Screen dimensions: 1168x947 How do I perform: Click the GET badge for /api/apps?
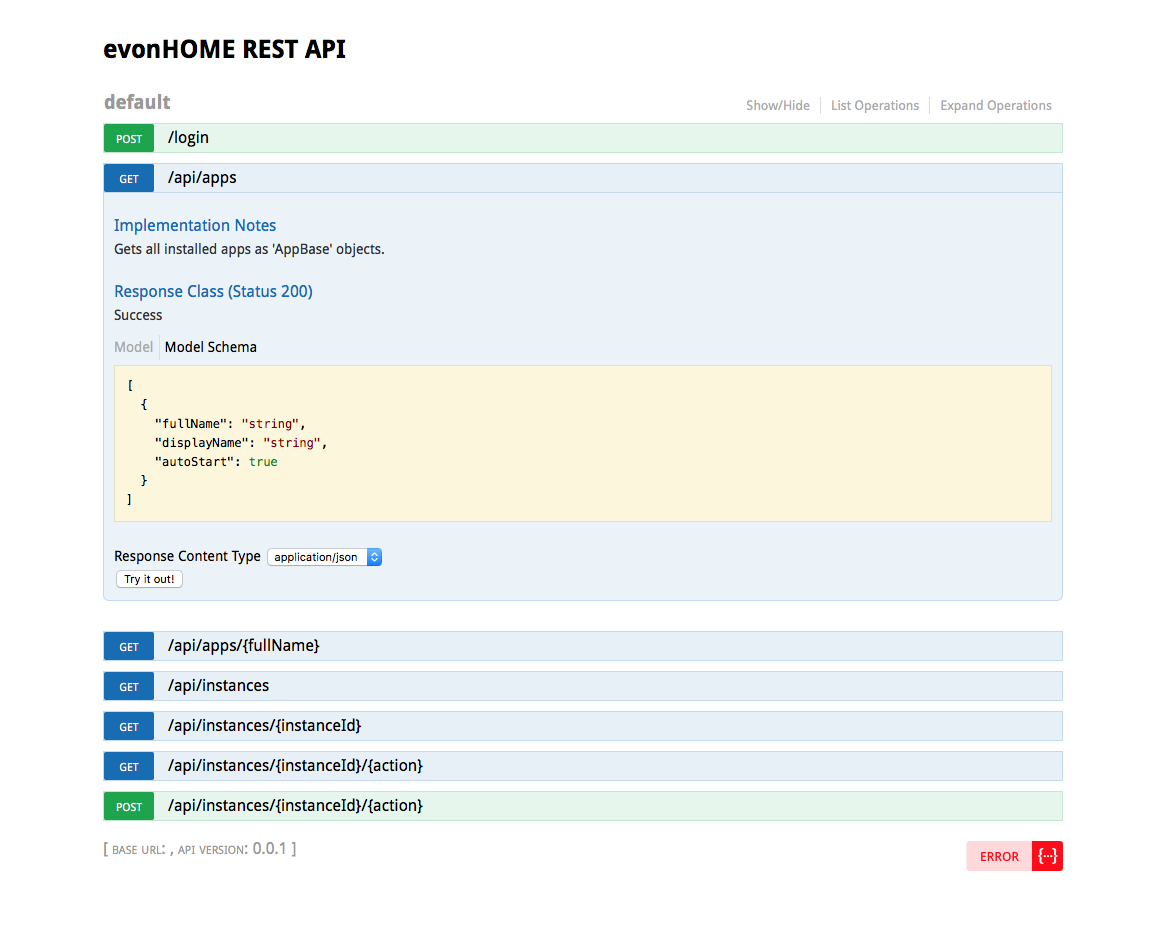(x=129, y=178)
